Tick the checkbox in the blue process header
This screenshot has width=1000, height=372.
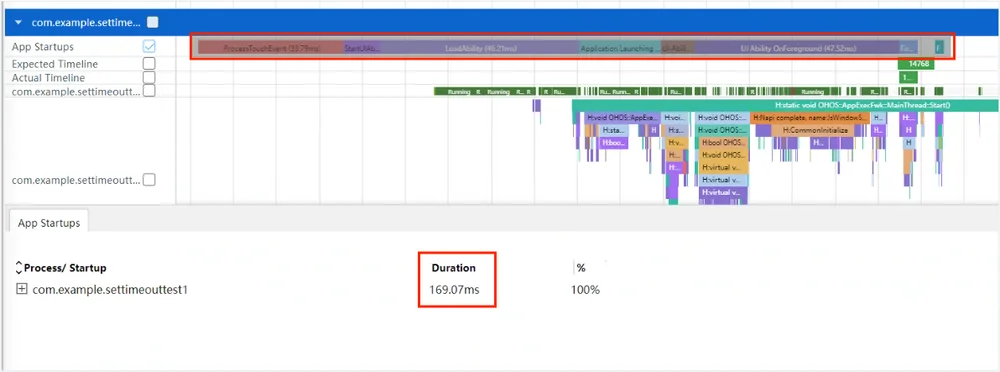tap(152, 22)
